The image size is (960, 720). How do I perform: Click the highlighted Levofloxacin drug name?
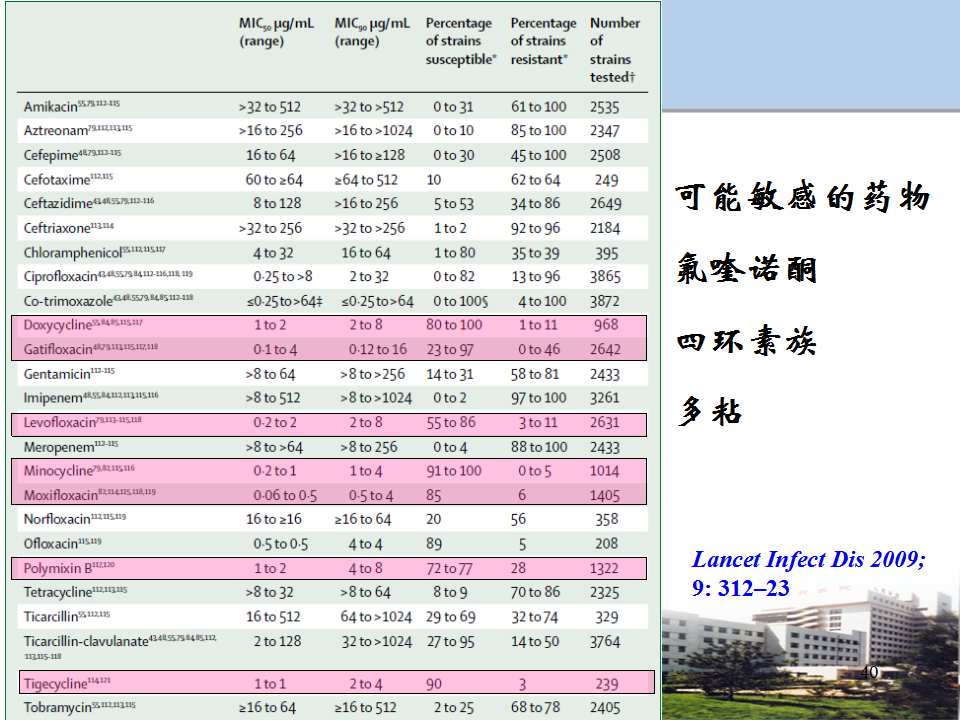[x=60, y=422]
